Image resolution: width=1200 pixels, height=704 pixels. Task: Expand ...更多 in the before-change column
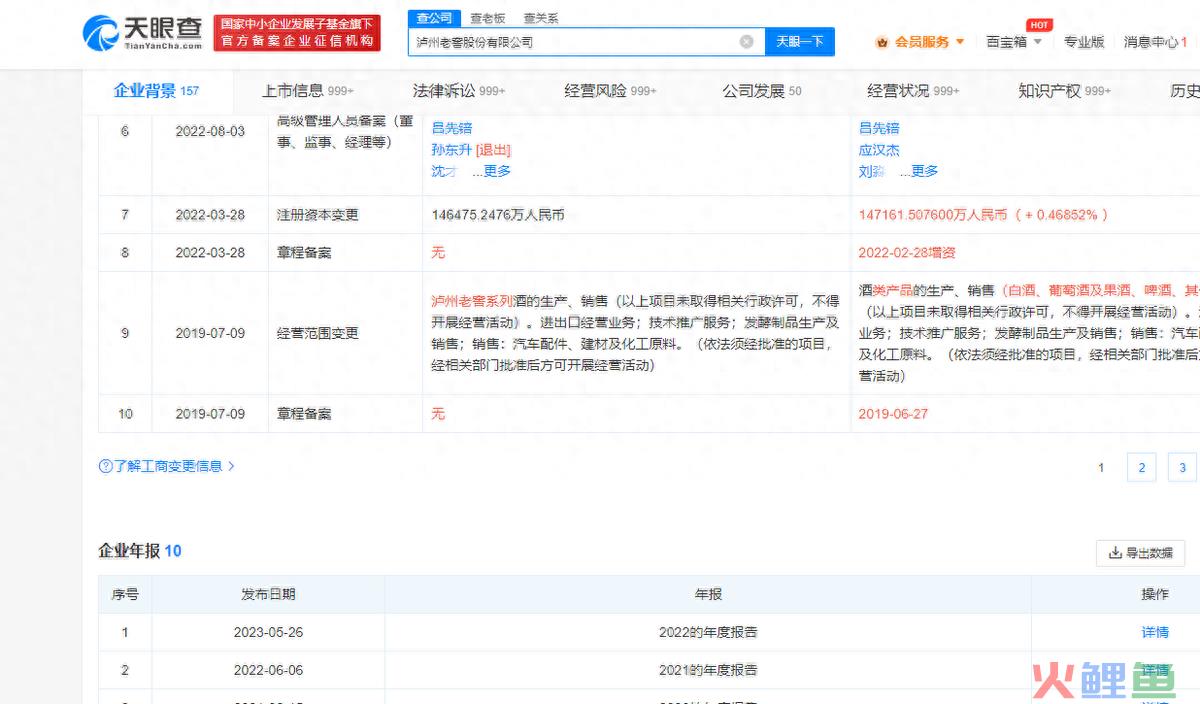491,171
